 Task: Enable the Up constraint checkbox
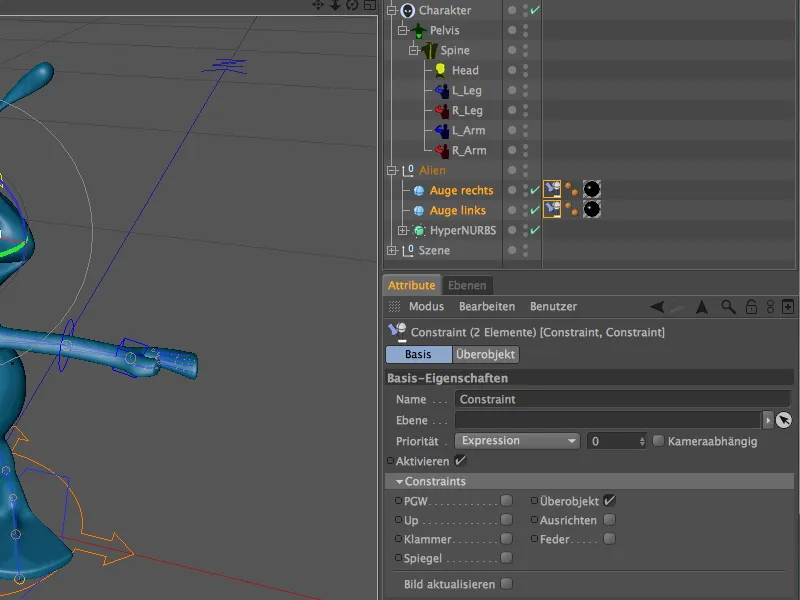coord(507,519)
